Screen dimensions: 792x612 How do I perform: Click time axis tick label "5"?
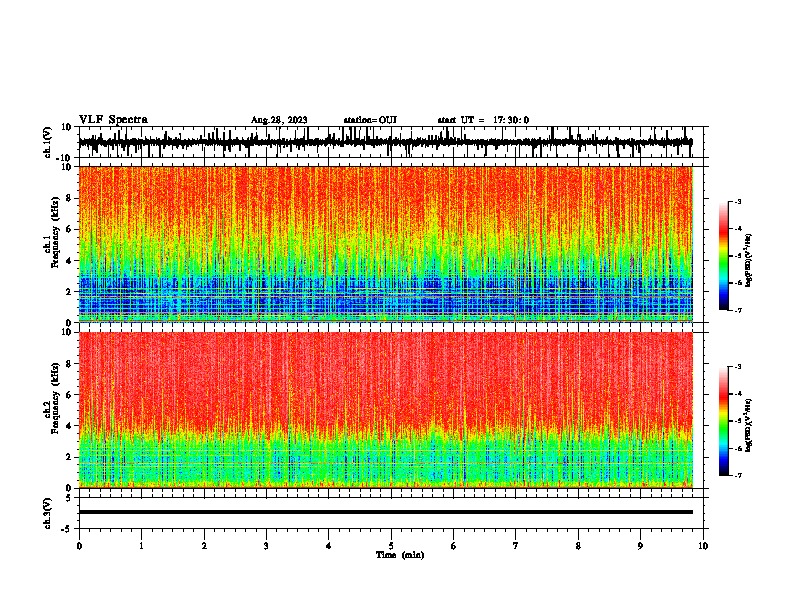pos(391,546)
